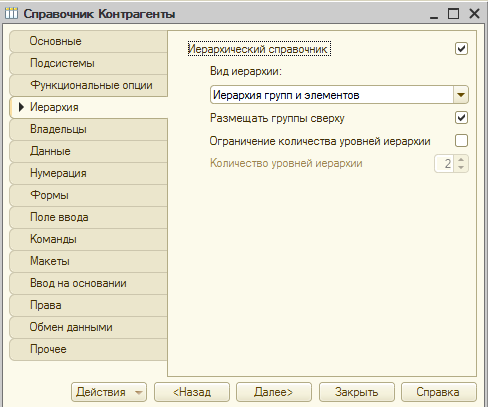Select the Иерархия tab

click(x=88, y=107)
